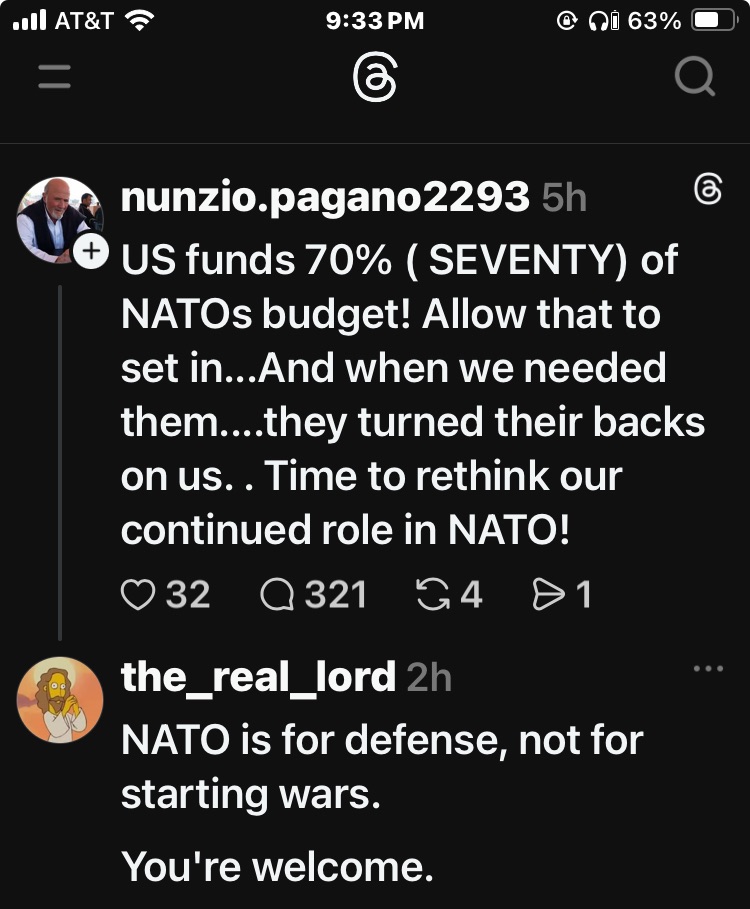Tap nunzio.pagano2293's profile photo
This screenshot has height=909, width=750.
coord(60,220)
